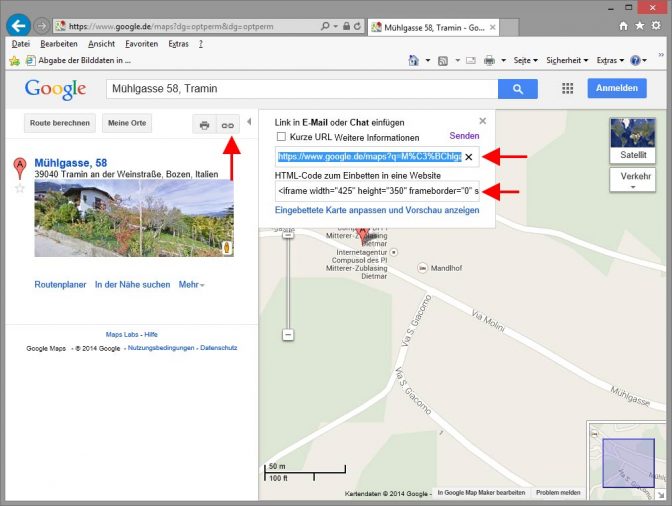Open browser settings gear icon

tap(656, 26)
